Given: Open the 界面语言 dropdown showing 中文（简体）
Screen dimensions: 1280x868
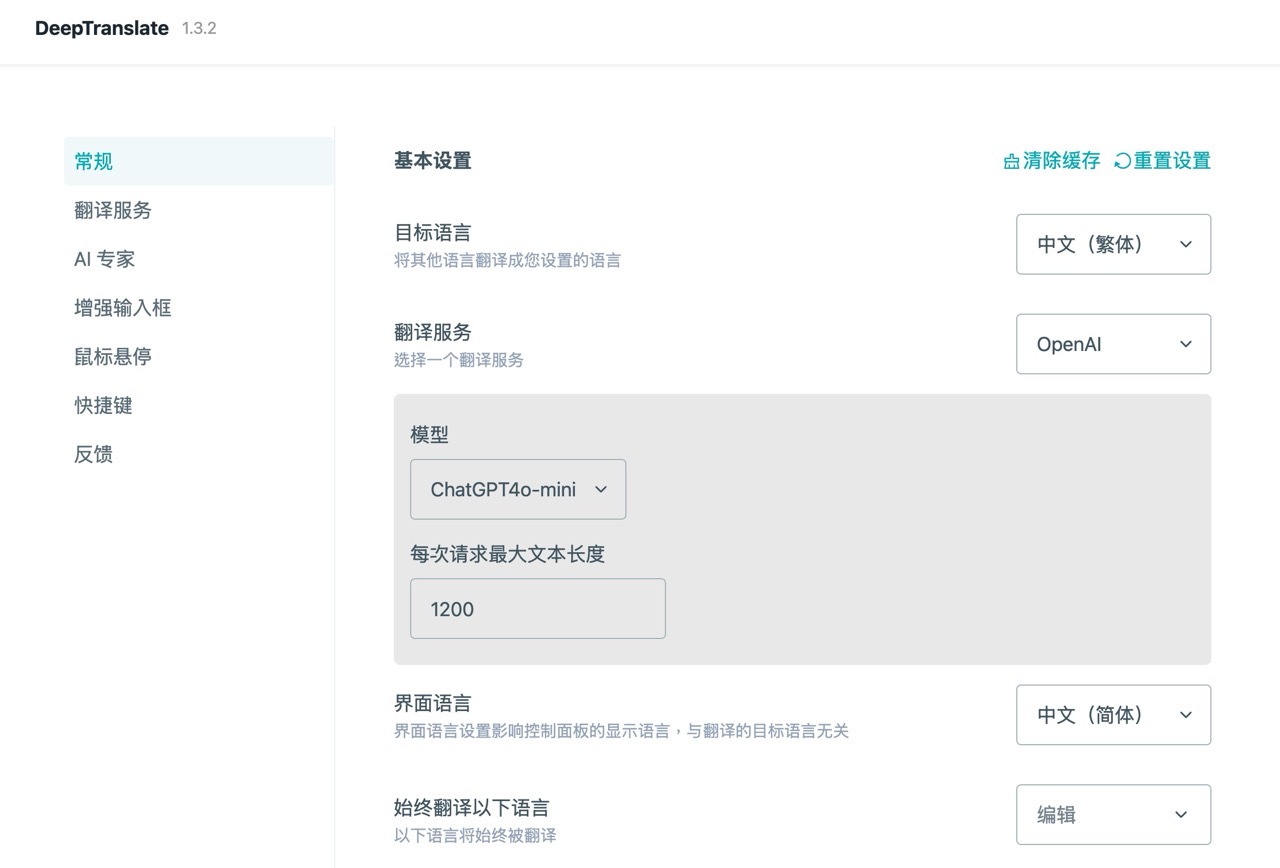Looking at the screenshot, I should 1113,715.
